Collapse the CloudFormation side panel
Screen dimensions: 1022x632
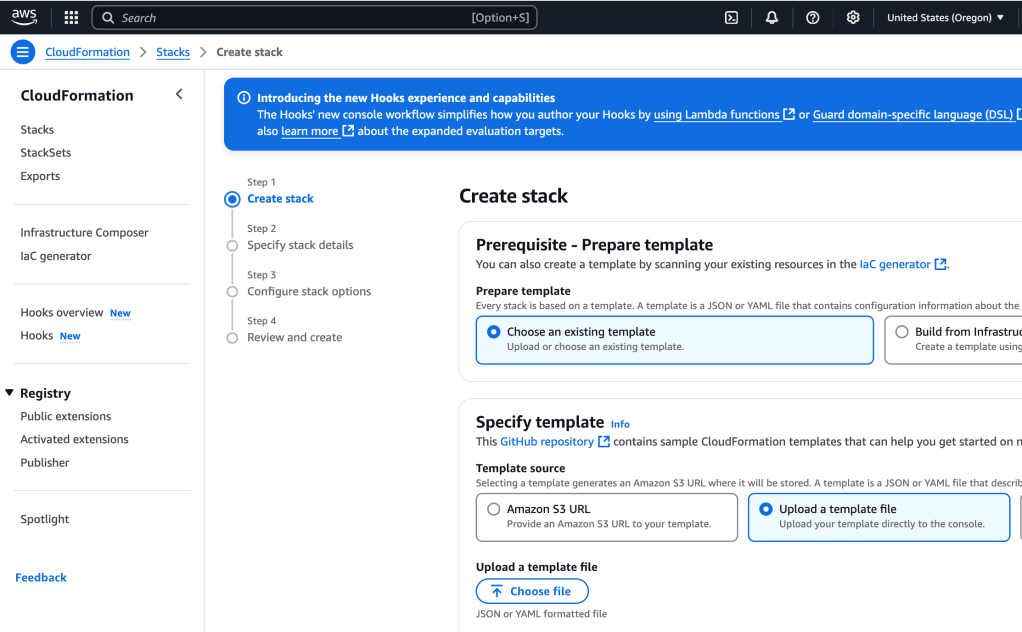tap(179, 94)
